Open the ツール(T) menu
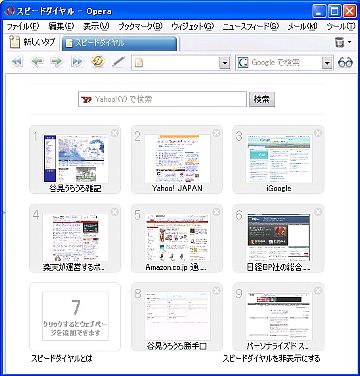The height and width of the screenshot is (376, 360). [x=341, y=26]
